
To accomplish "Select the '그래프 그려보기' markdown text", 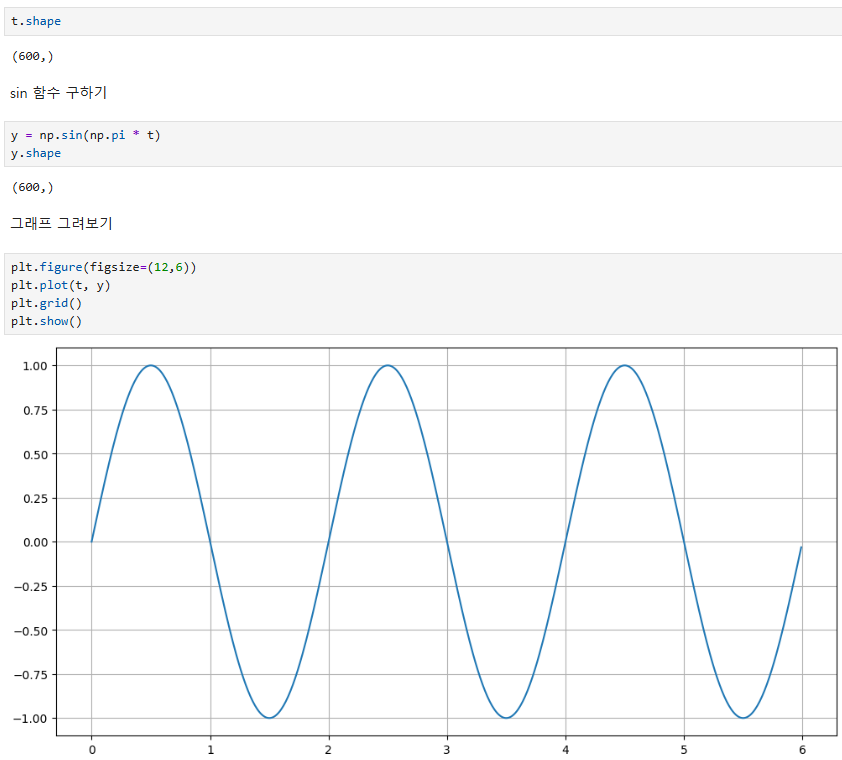I will 61,223.
